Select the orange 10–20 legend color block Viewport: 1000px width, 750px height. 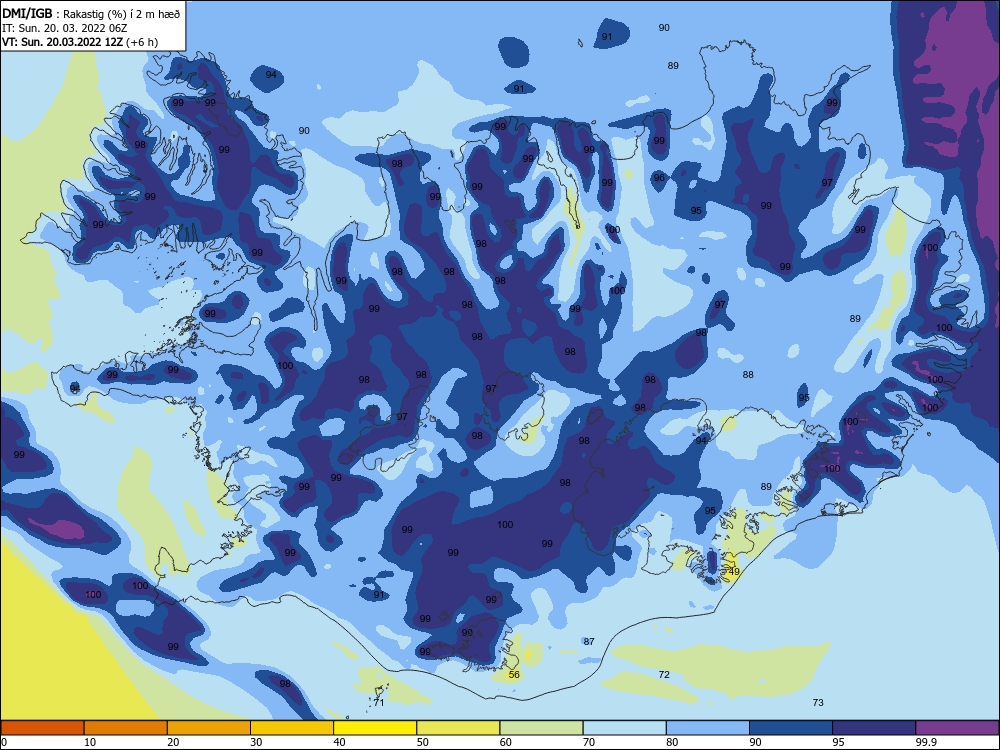click(126, 728)
